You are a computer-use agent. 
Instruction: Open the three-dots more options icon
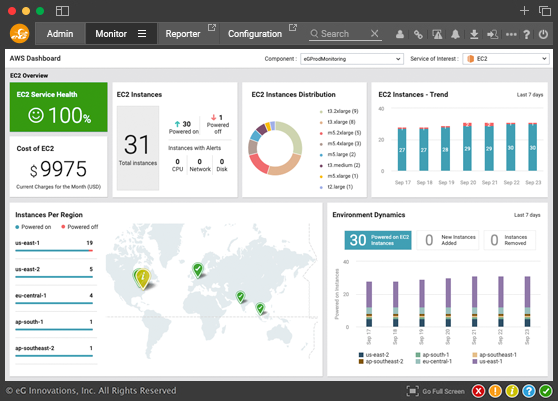[x=511, y=35]
